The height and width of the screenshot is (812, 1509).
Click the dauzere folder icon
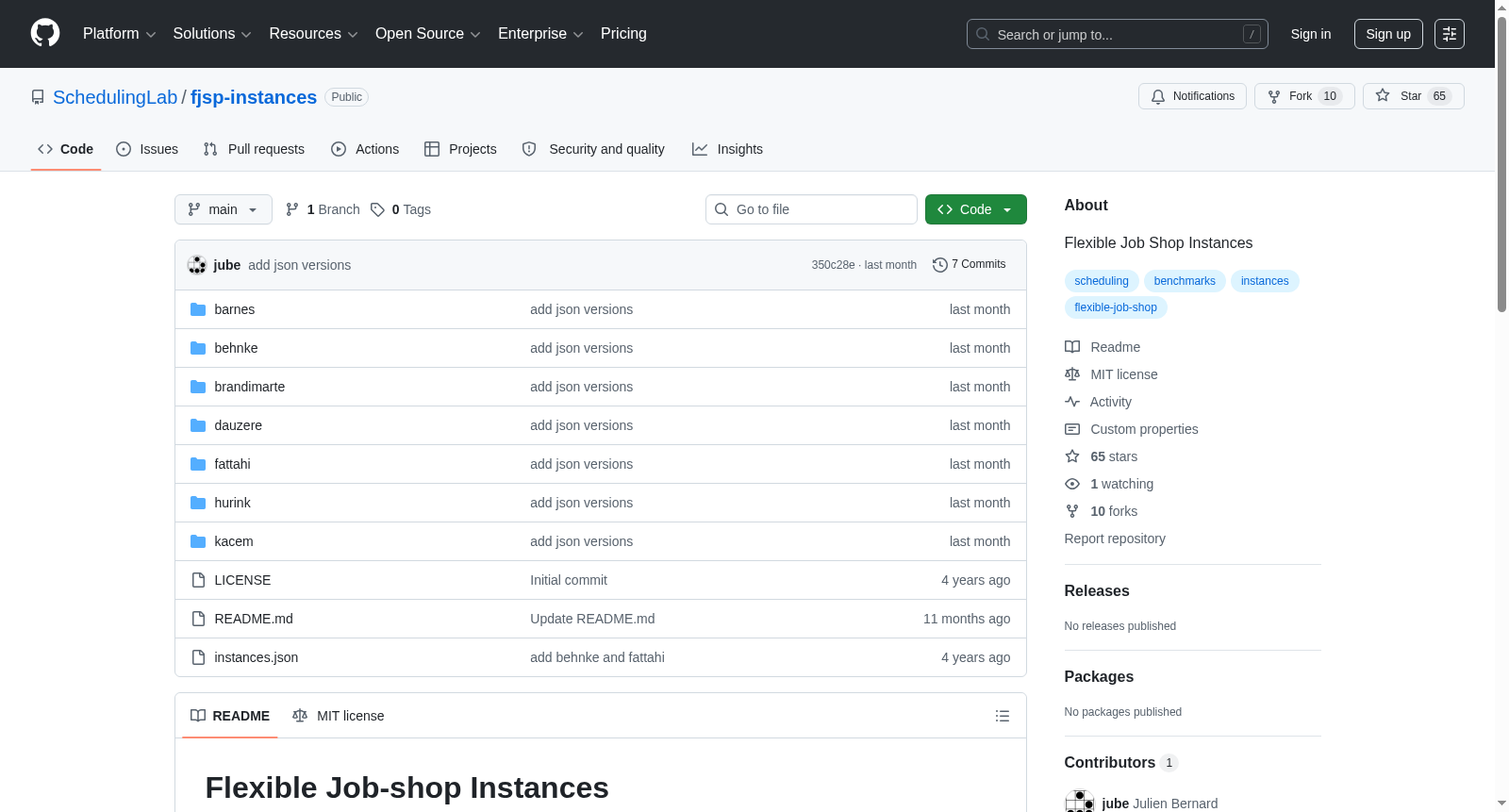(198, 425)
